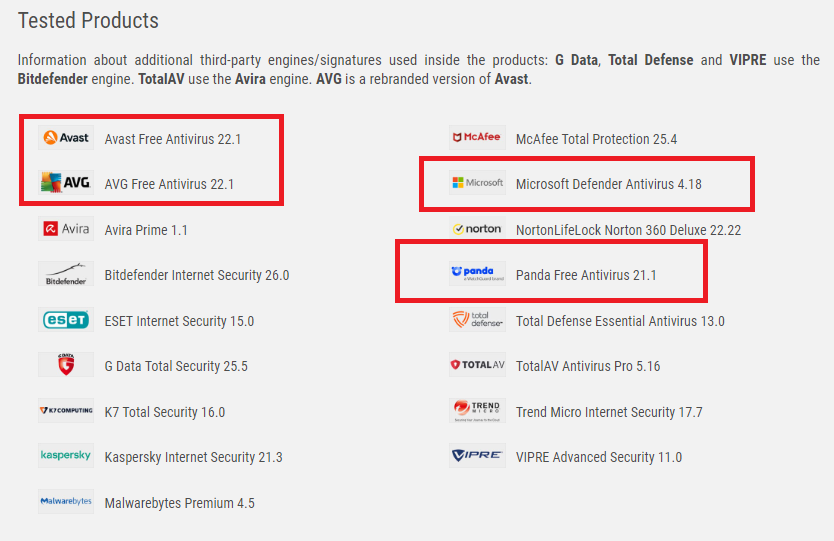Viewport: 834px width, 541px height.
Task: Click Kaspersky Internet Security 21.3 text
Action: point(194,457)
